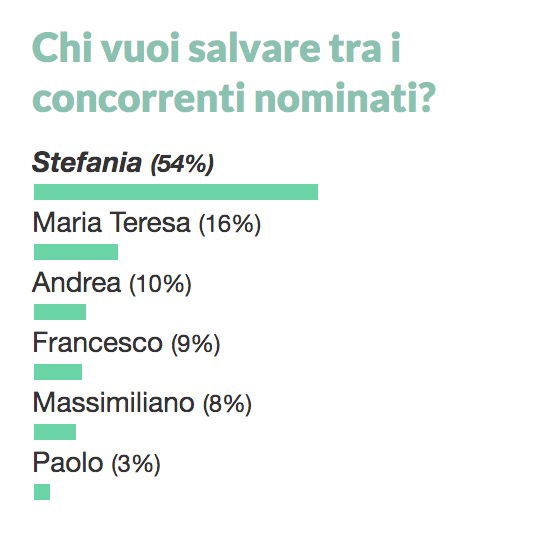544x558 pixels.
Task: Click Francesco's green result bar
Action: pyautogui.click(x=58, y=372)
